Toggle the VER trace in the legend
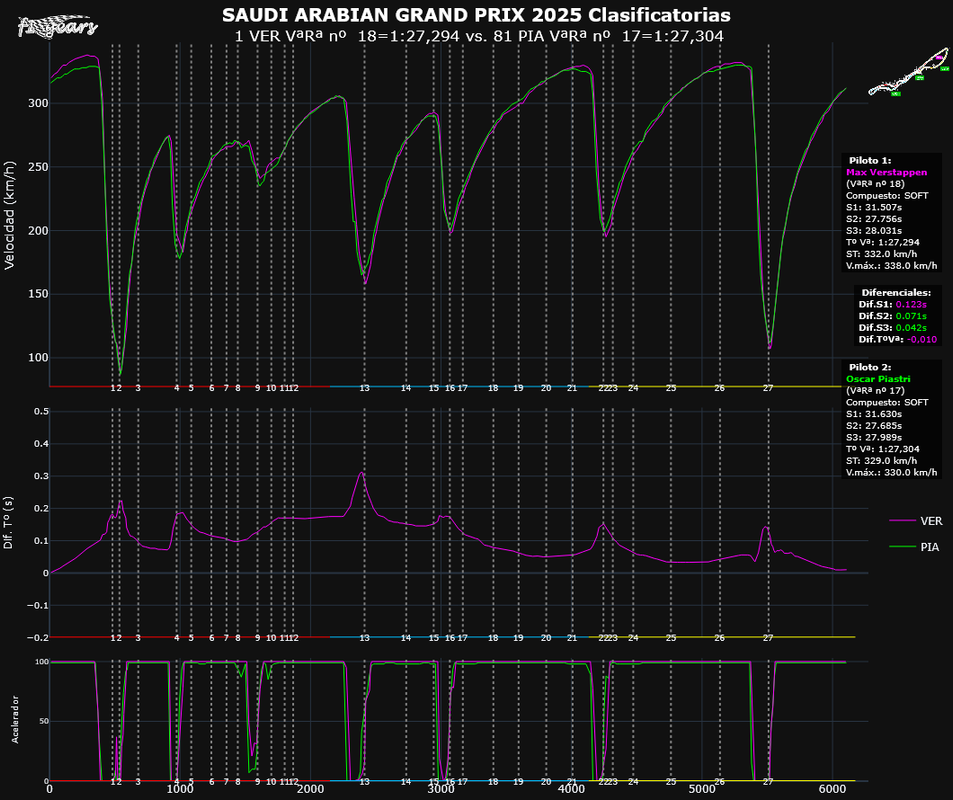Screen dimensions: 953x800 click(915, 521)
